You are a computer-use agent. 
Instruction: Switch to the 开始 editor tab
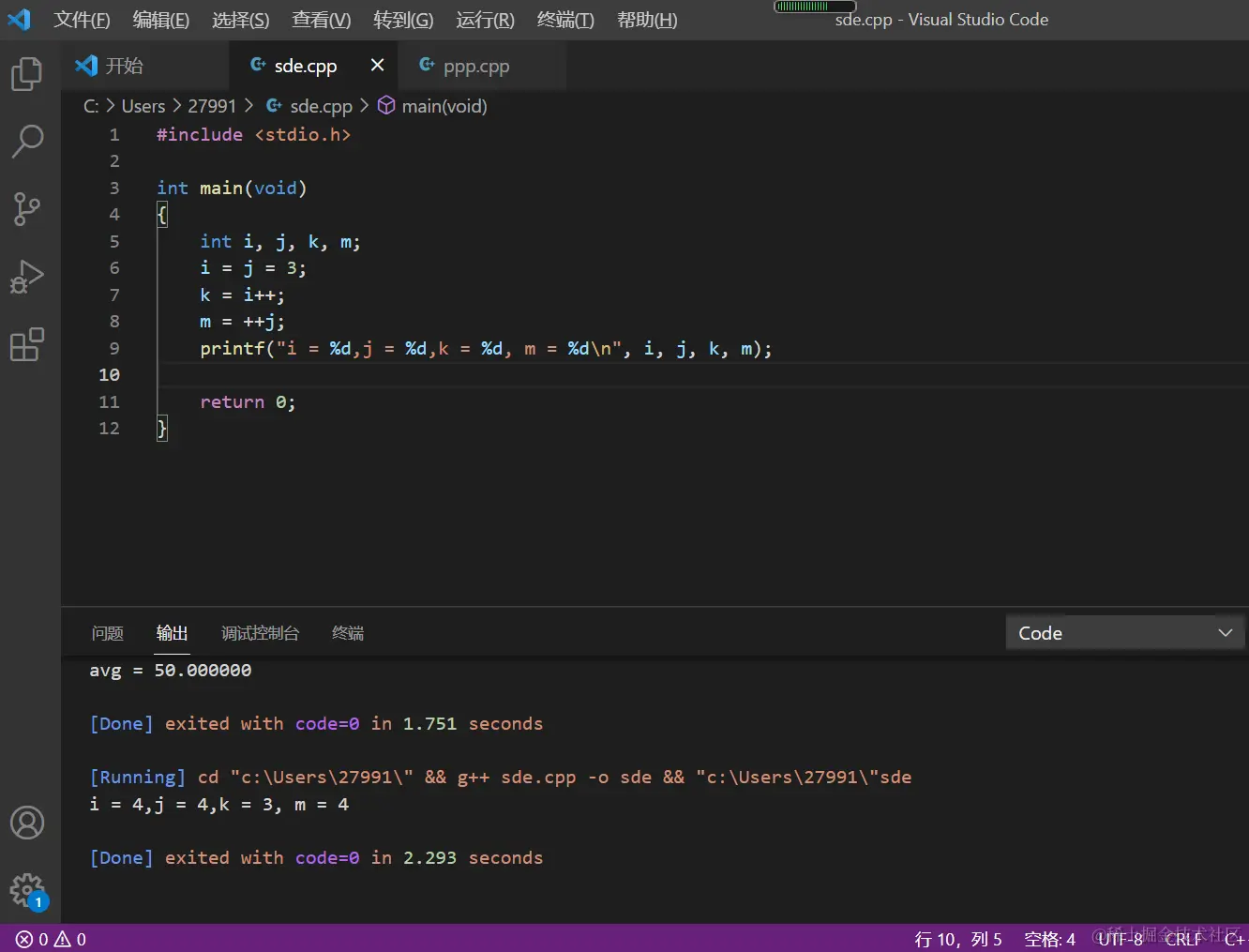pyautogui.click(x=145, y=66)
